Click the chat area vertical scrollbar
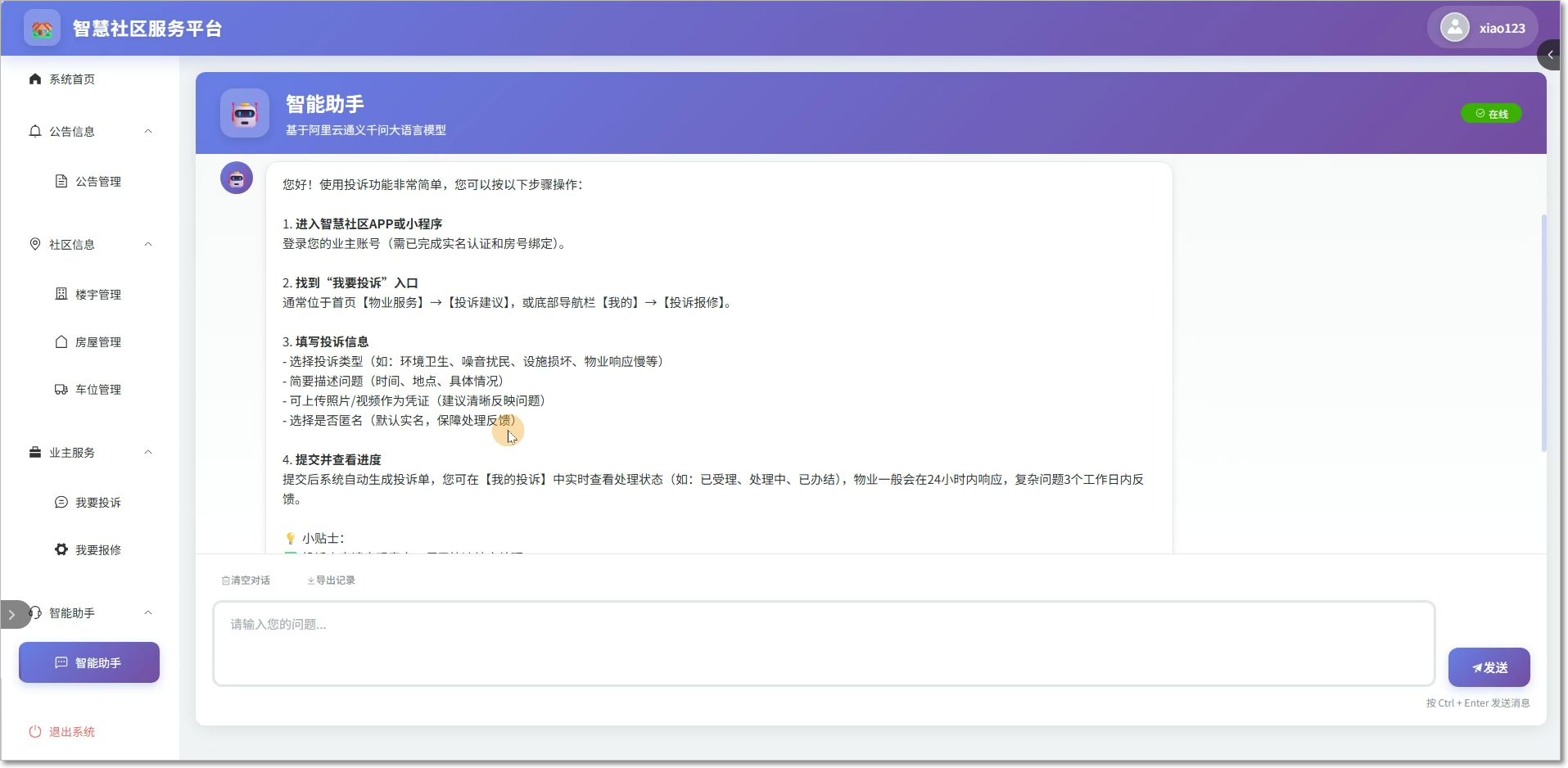The width and height of the screenshot is (1568, 768). pos(1543,333)
